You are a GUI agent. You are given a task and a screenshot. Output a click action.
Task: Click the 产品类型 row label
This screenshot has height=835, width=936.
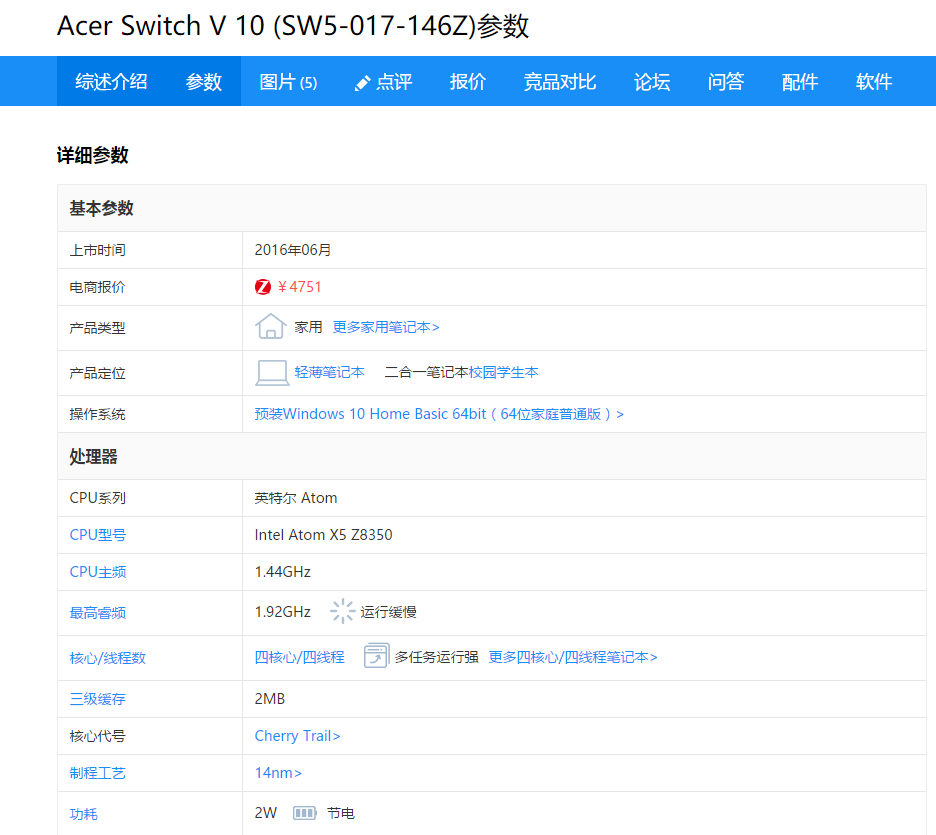(x=97, y=328)
